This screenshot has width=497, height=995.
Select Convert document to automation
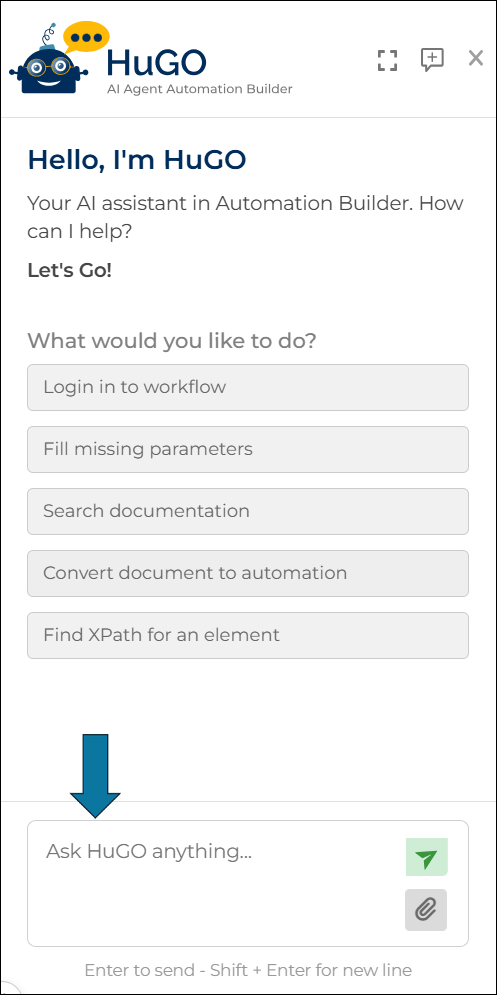(248, 573)
